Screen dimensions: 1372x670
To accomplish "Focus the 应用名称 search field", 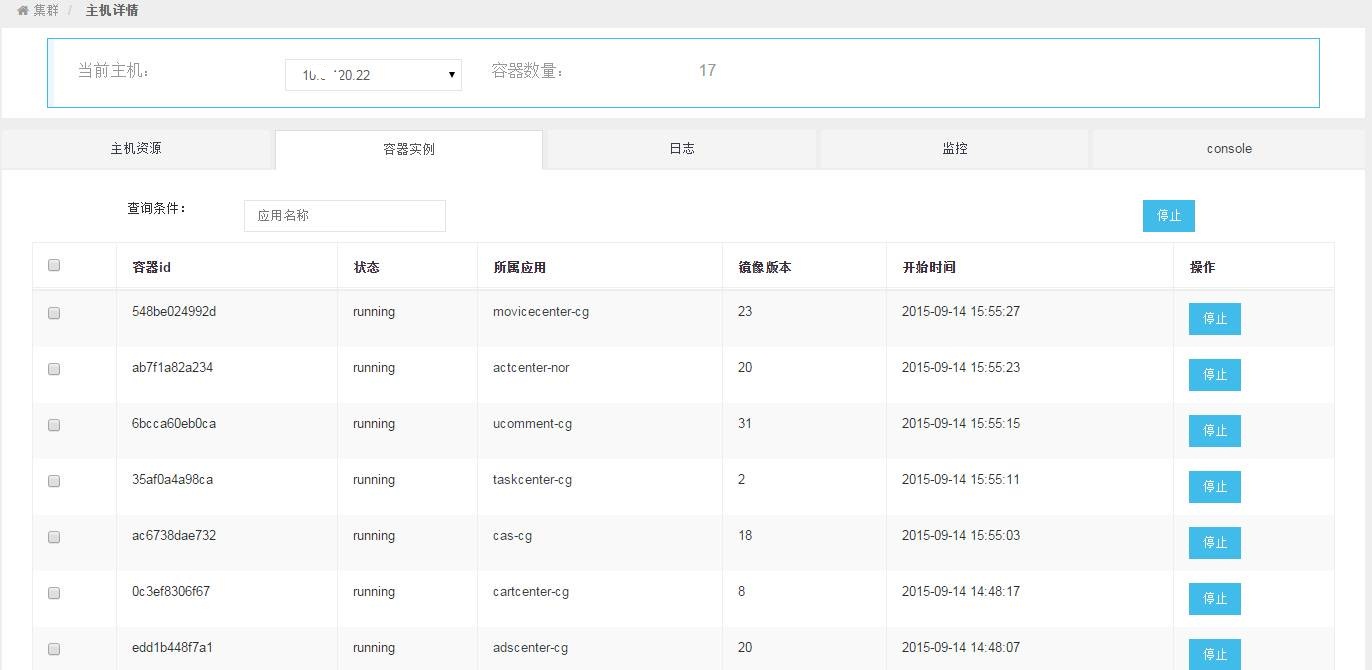I will [345, 215].
